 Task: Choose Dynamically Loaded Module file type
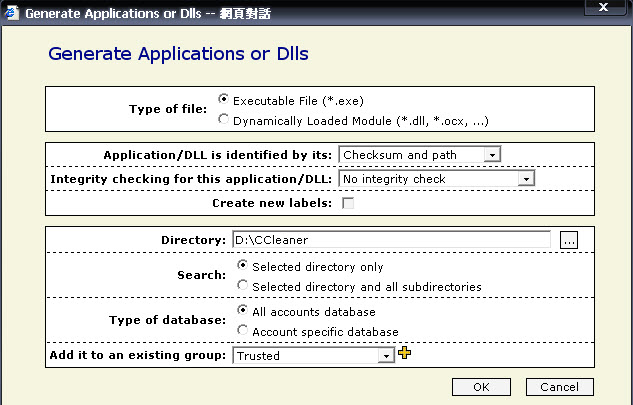(223, 119)
